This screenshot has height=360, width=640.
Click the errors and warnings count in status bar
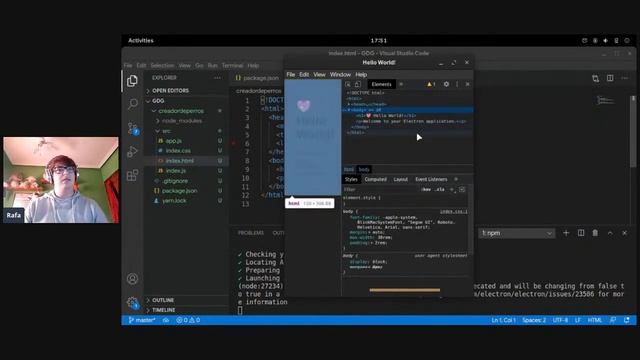188,320
